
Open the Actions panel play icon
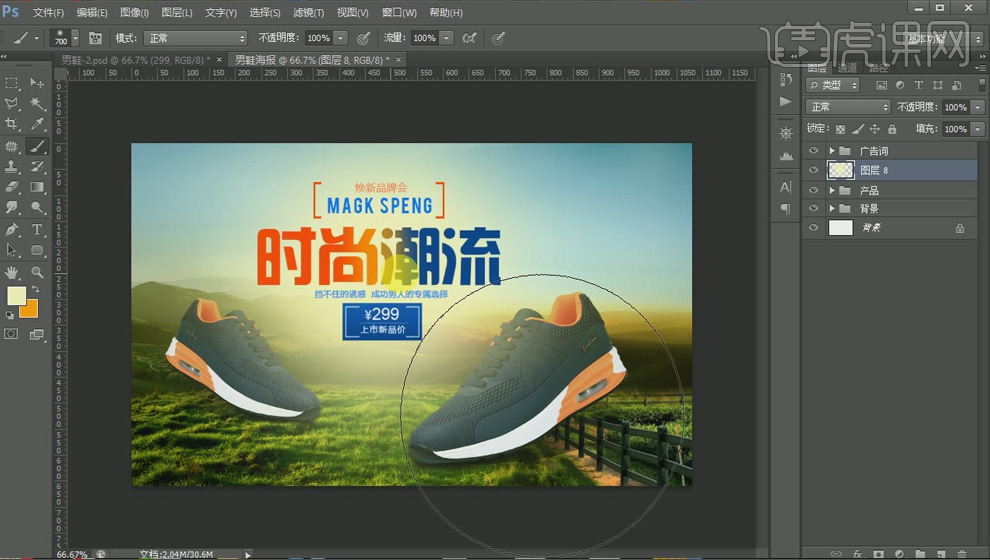pos(786,101)
